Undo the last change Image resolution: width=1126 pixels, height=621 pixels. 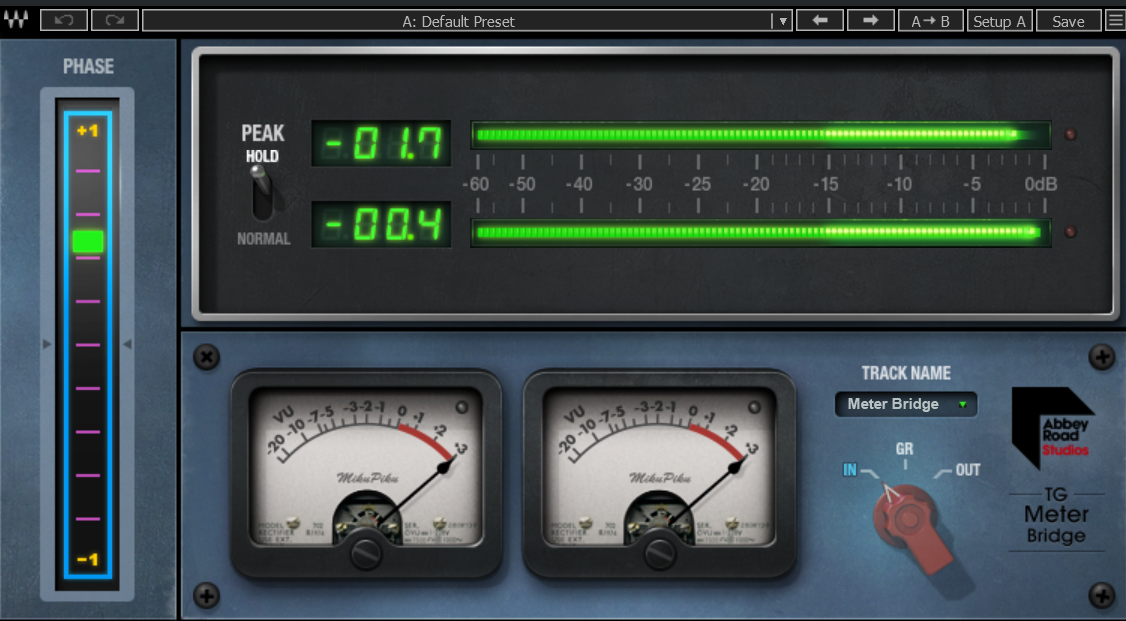[x=64, y=20]
